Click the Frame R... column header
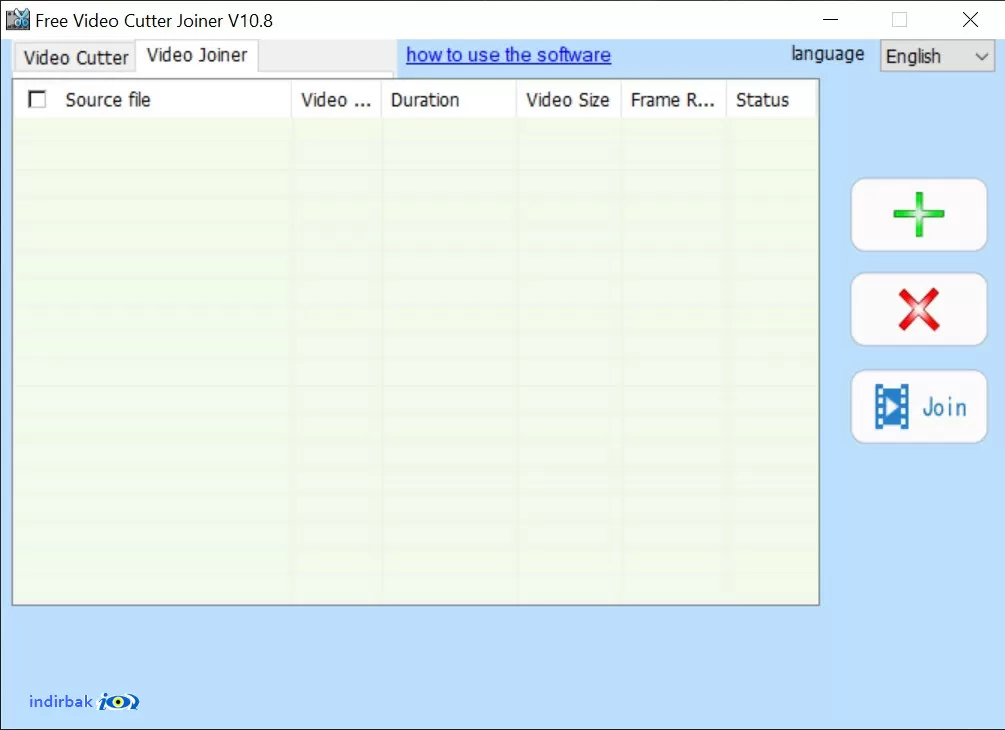This screenshot has height=730, width=1005. pos(674,99)
